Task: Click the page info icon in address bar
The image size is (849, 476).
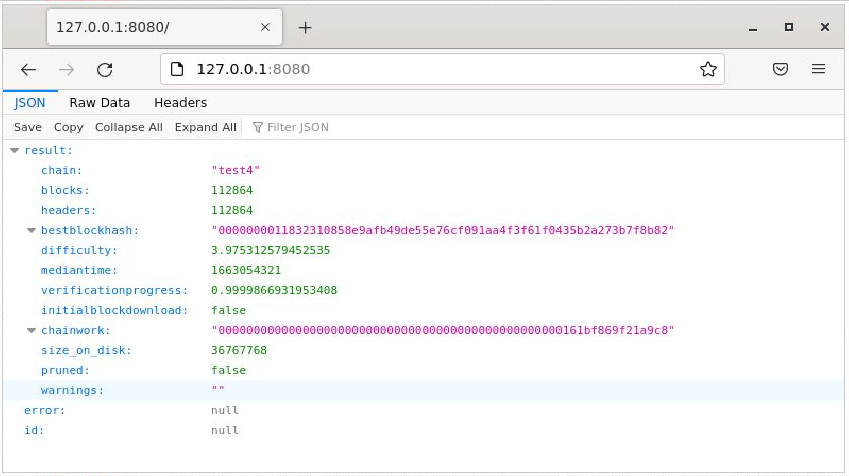Action: pos(177,69)
